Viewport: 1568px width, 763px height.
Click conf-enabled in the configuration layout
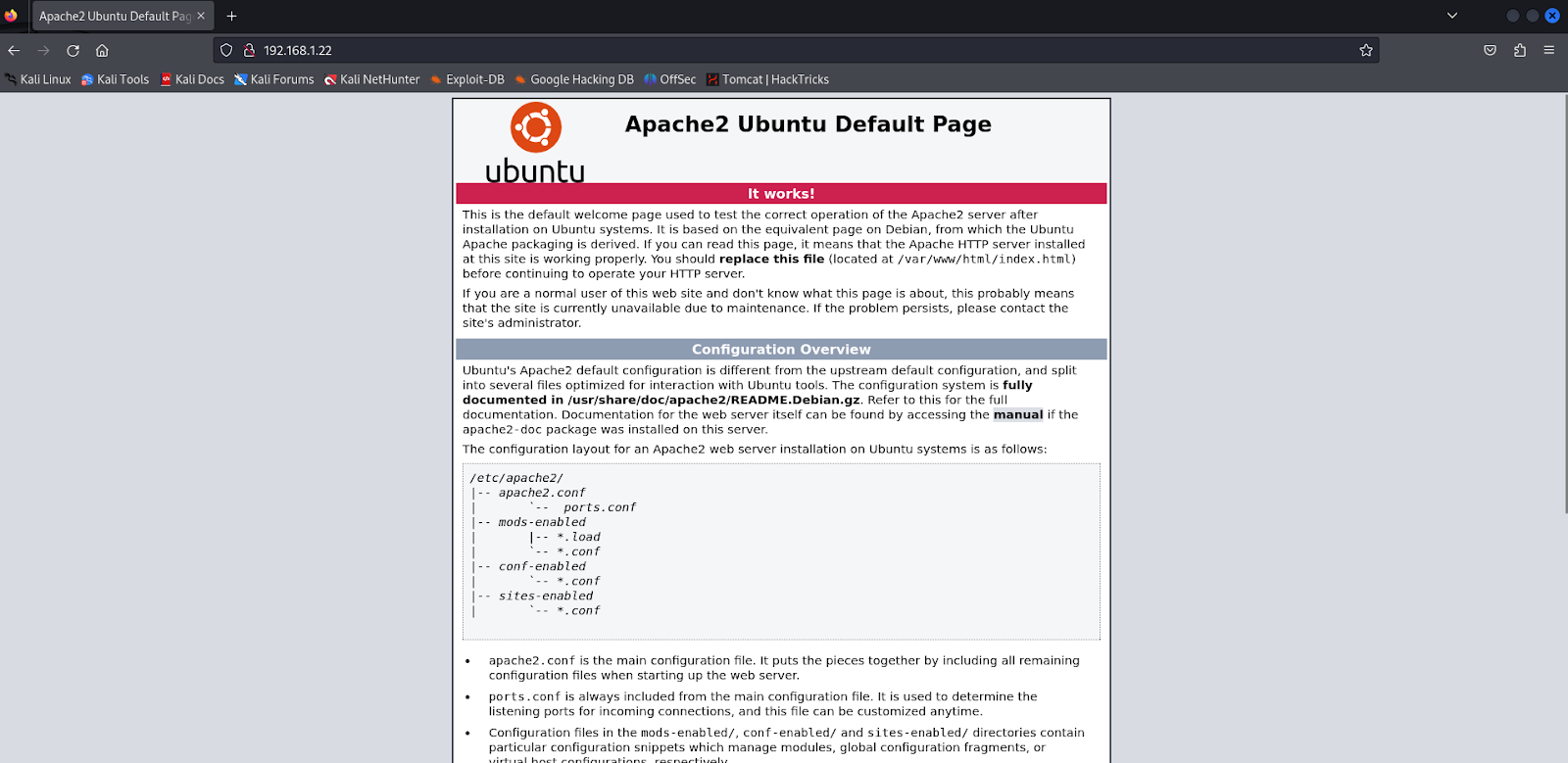coord(542,566)
